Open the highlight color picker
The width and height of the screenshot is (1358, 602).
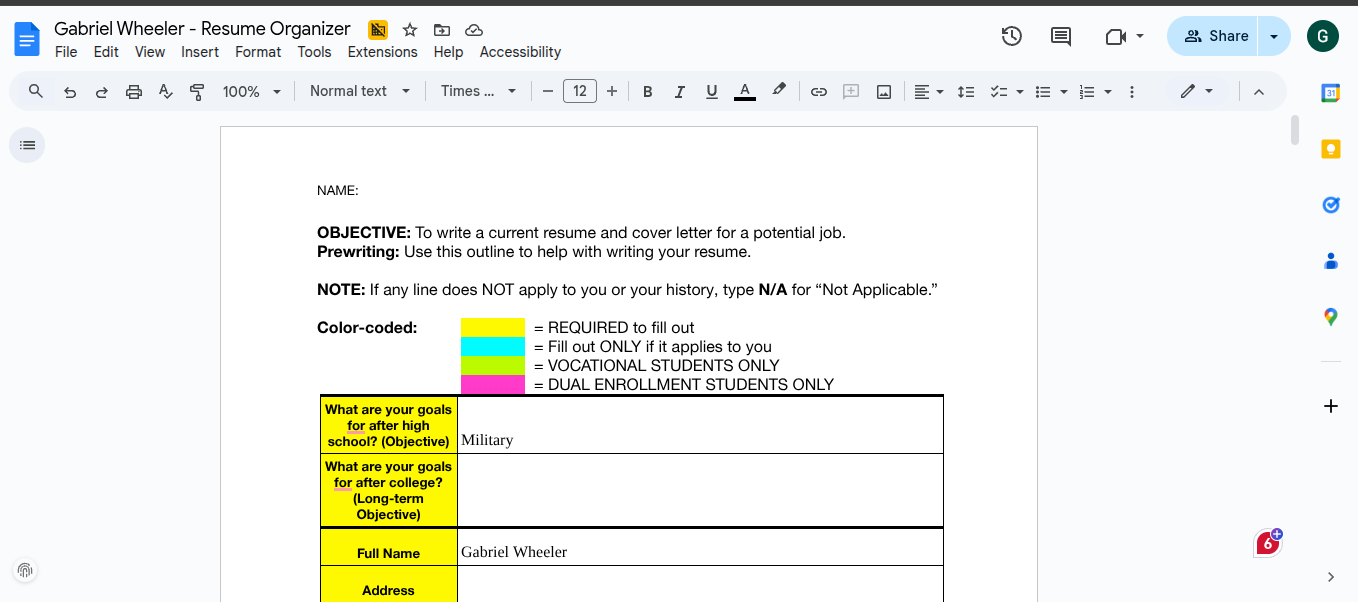pos(779,91)
